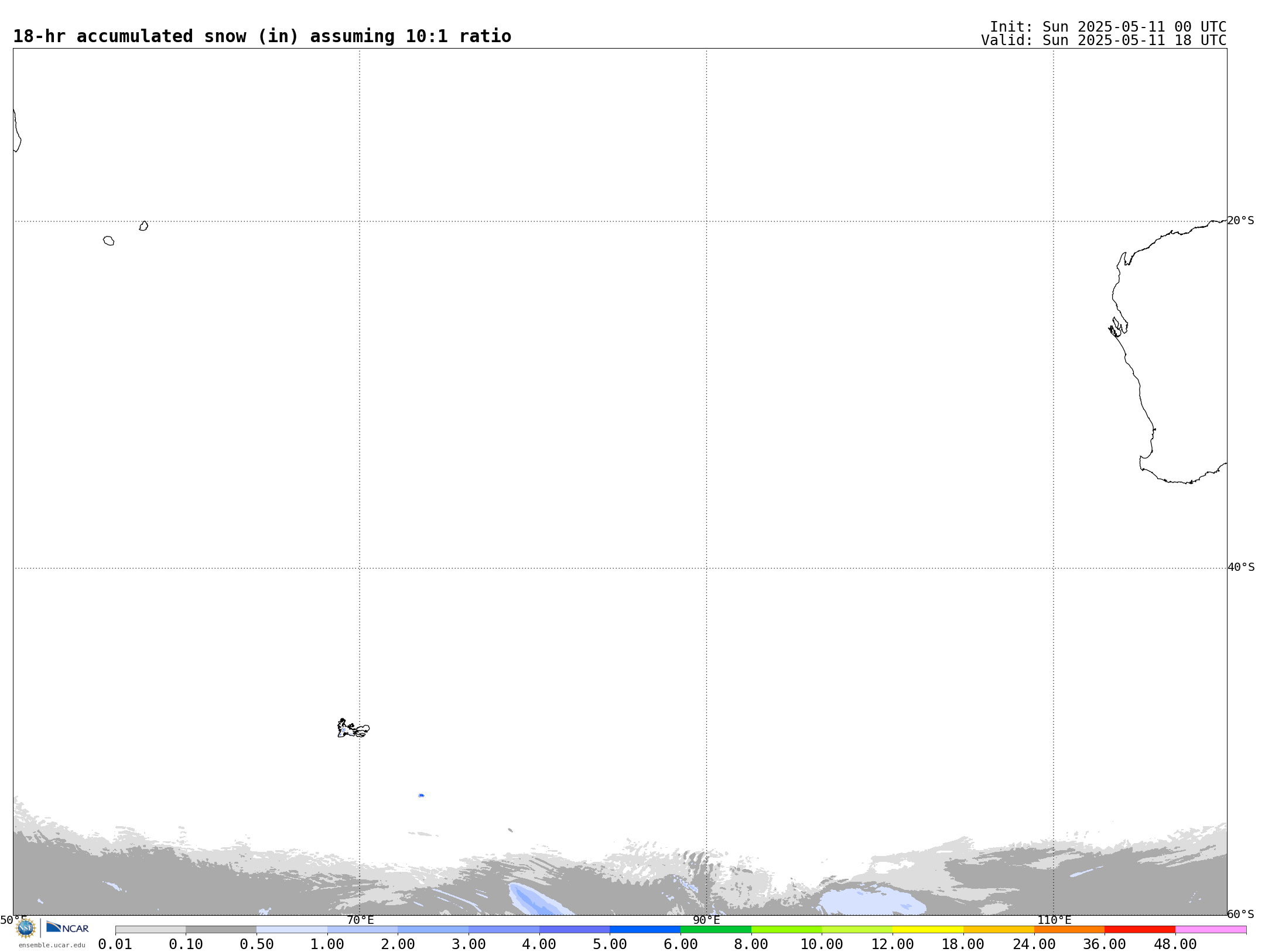Select the yellow 12.00 colorbar swatch
The width and height of the screenshot is (1265, 952).
(x=928, y=930)
